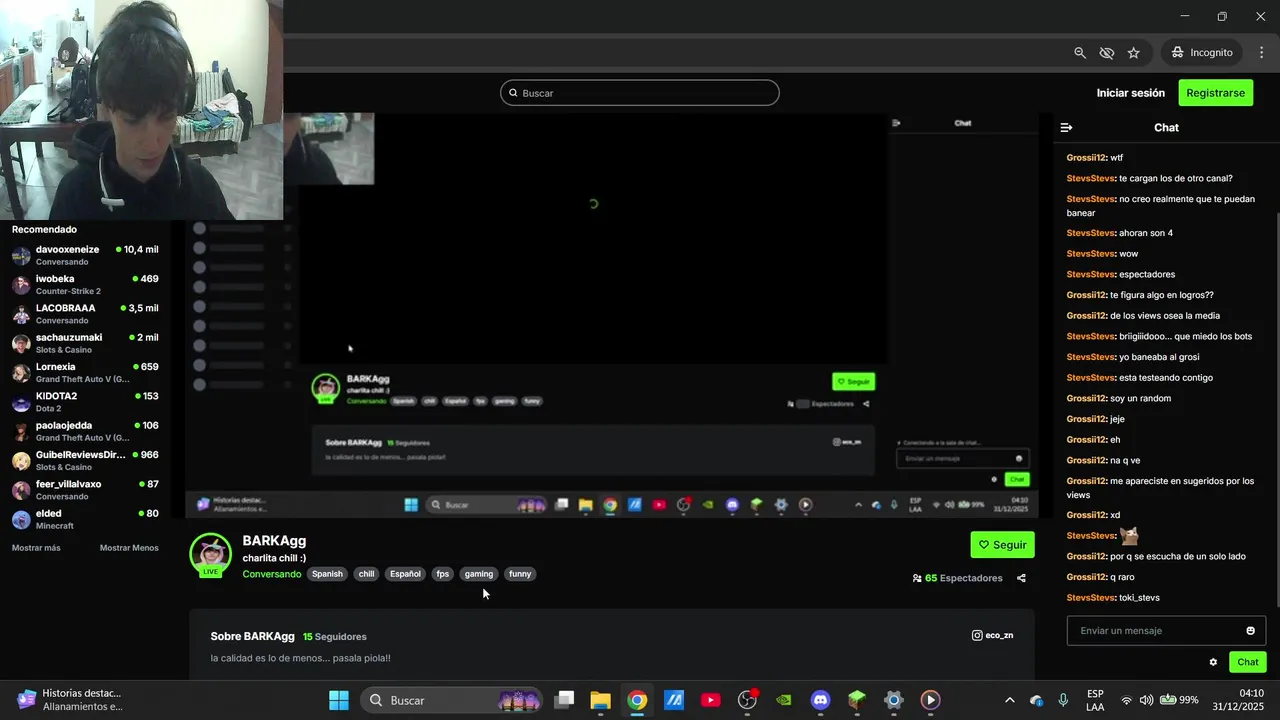
Task: Open feer_villalvaxo channel in recommended list
Action: [85, 490]
